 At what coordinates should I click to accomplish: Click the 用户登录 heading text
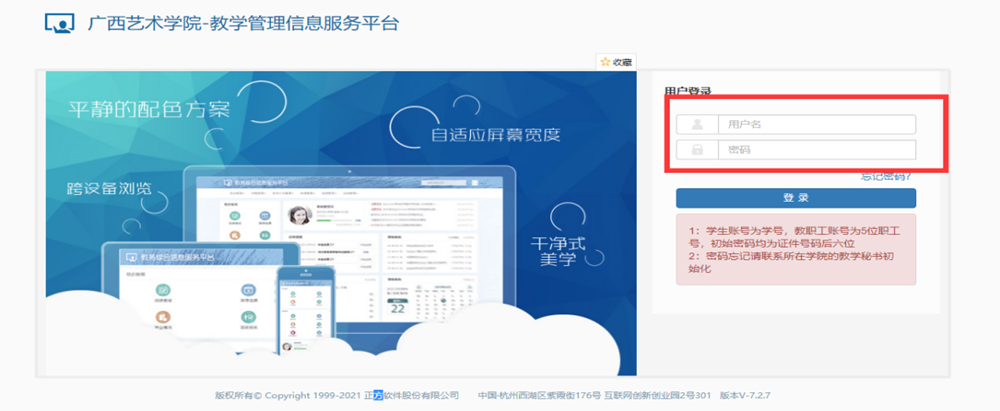688,92
